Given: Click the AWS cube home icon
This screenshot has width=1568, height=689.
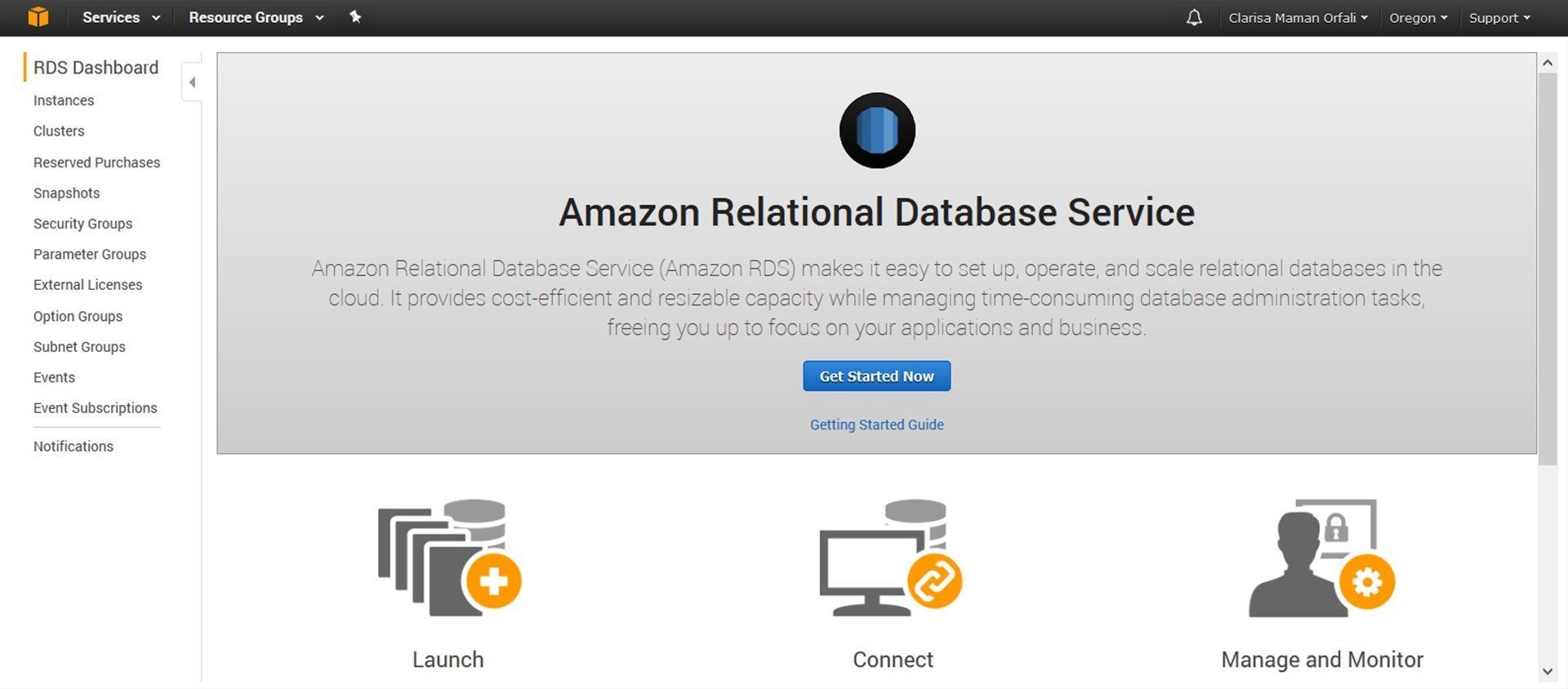Looking at the screenshot, I should [x=38, y=17].
